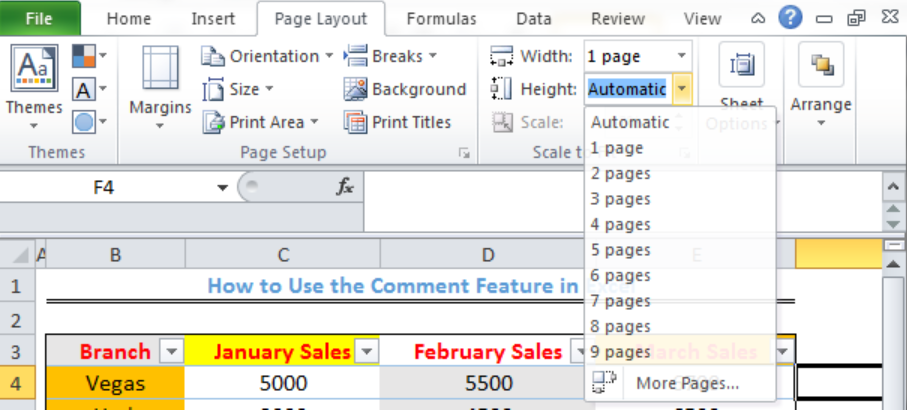Select row 4 header

[17, 383]
